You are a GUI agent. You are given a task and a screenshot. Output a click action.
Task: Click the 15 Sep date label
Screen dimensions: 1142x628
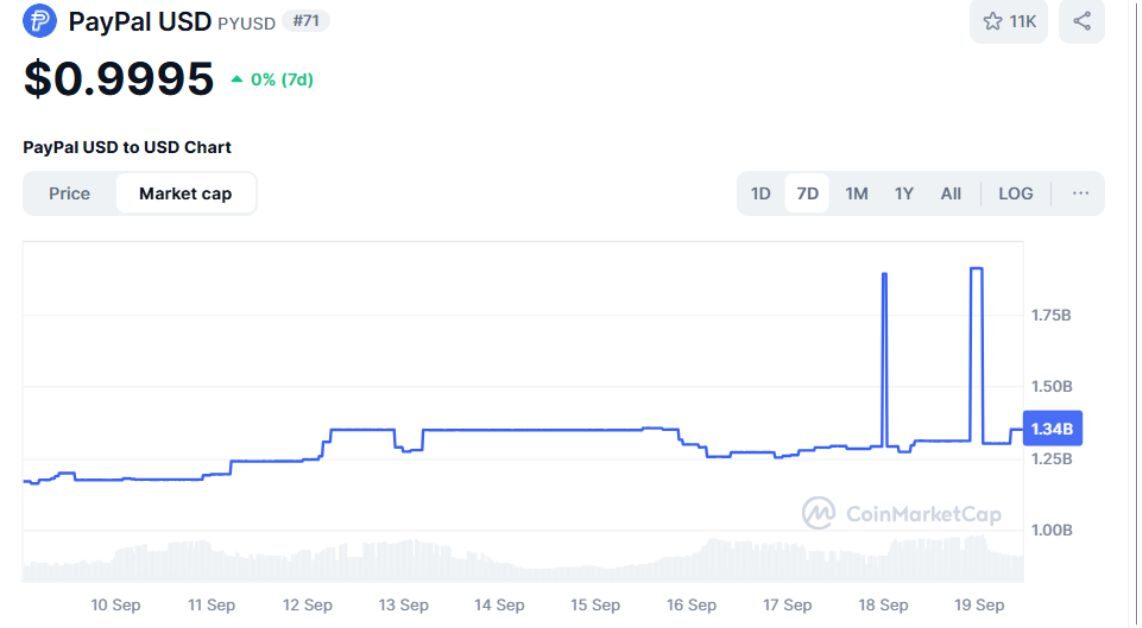(595, 605)
